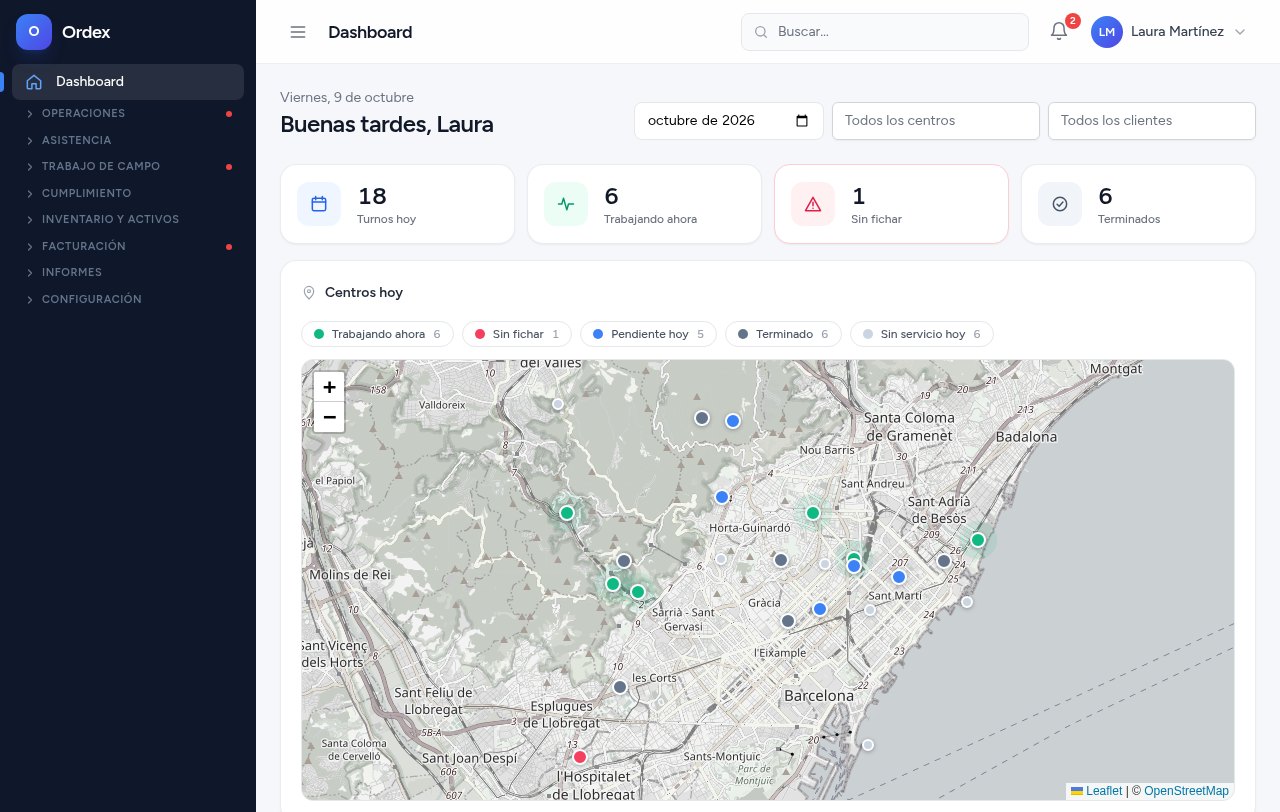Expand the Asistencia sidebar section

[x=128, y=140]
